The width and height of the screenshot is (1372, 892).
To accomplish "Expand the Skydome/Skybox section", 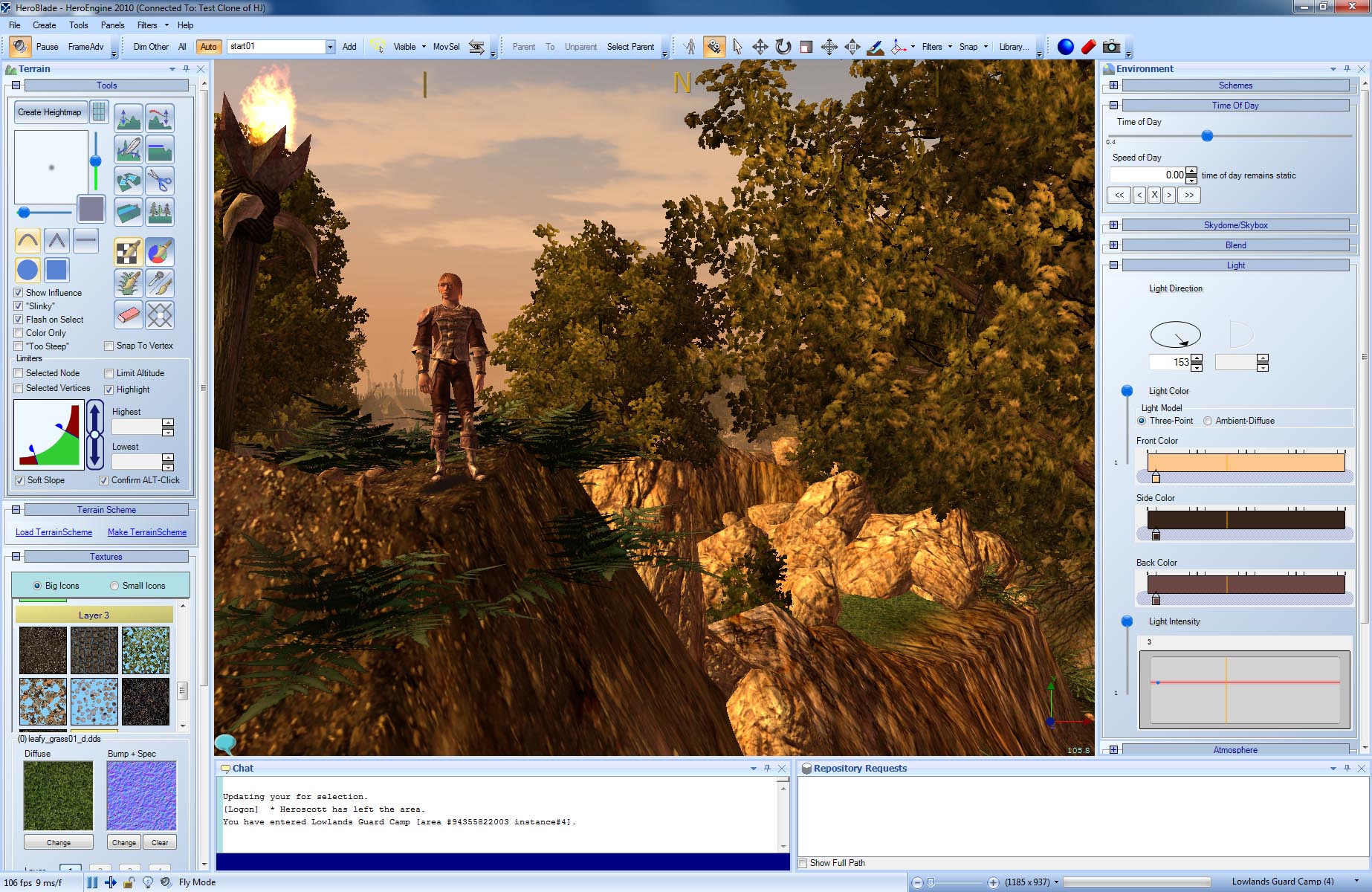I will [1113, 225].
